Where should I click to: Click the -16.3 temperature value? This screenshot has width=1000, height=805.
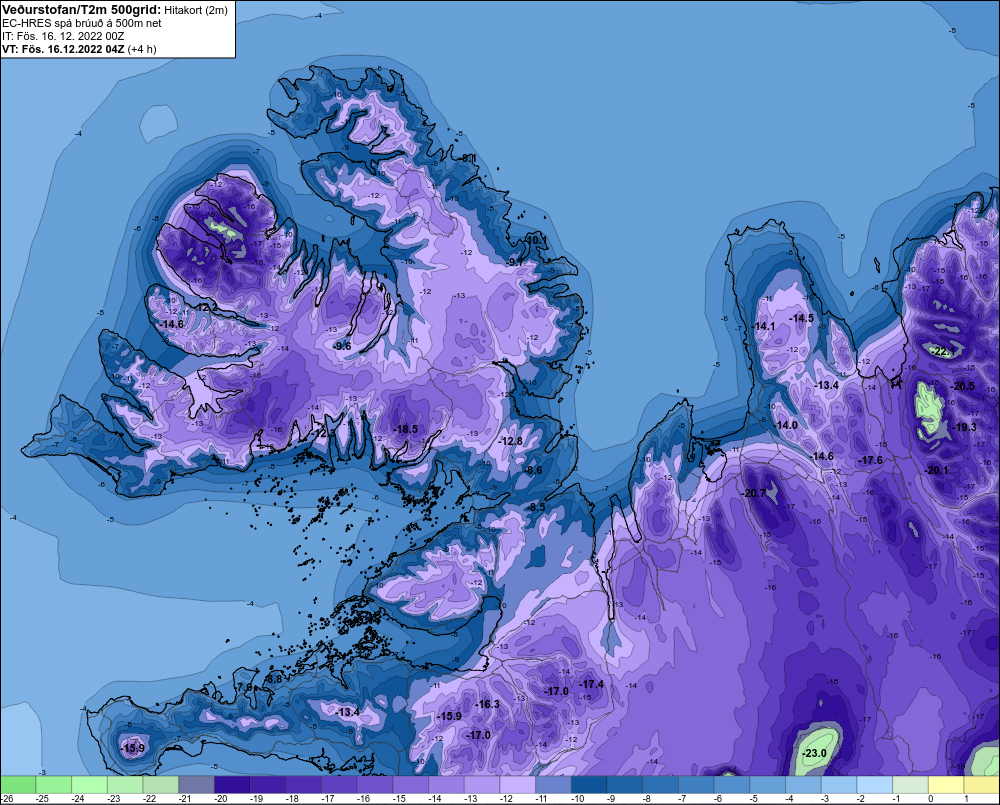pyautogui.click(x=488, y=704)
